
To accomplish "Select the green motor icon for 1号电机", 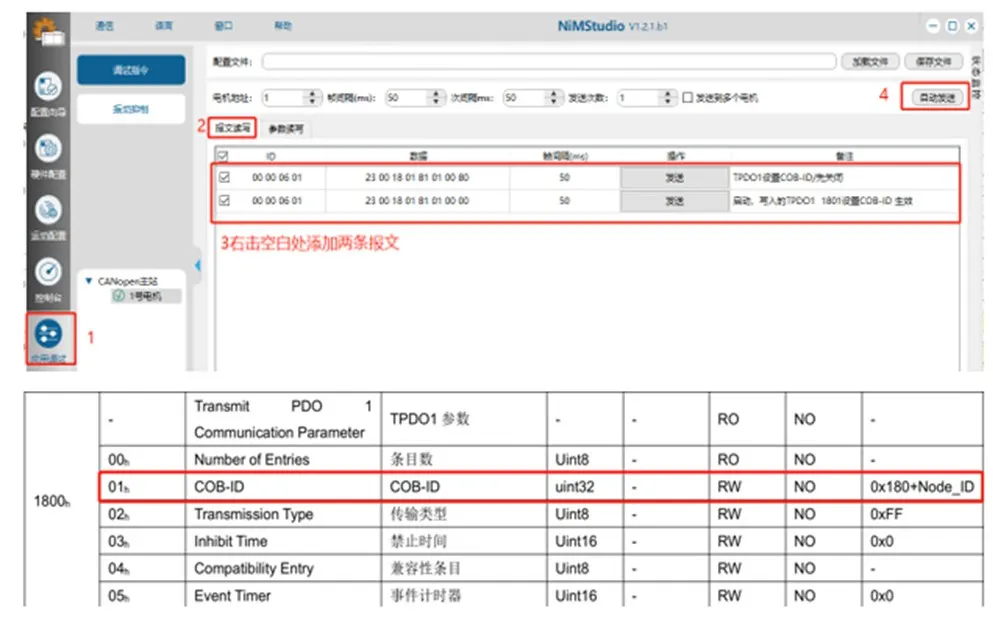I will [x=118, y=296].
